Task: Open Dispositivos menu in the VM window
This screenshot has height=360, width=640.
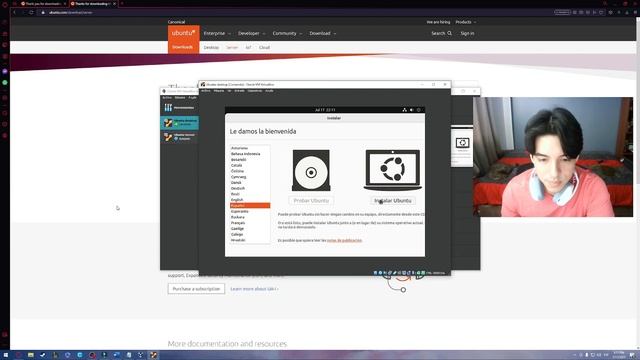Action: click(255, 91)
